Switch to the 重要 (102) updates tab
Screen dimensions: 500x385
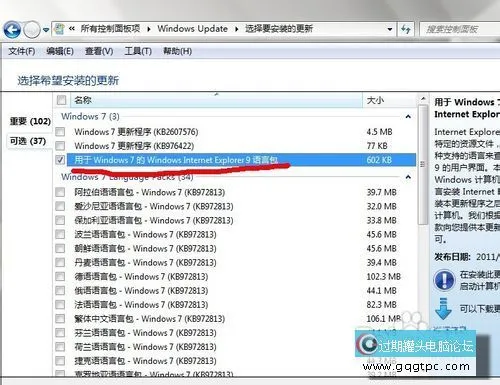[x=30, y=121]
